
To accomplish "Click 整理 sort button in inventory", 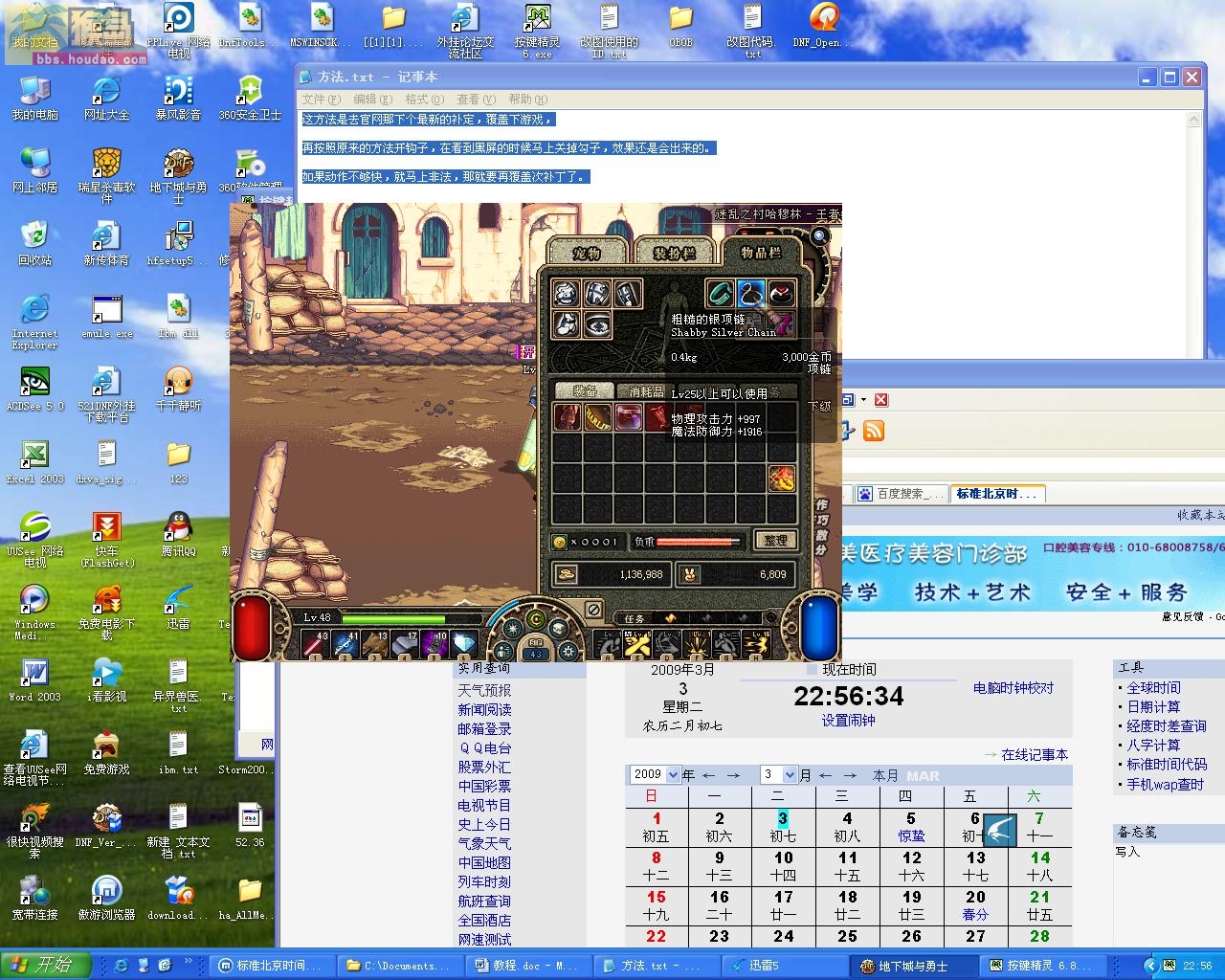I will [x=775, y=541].
